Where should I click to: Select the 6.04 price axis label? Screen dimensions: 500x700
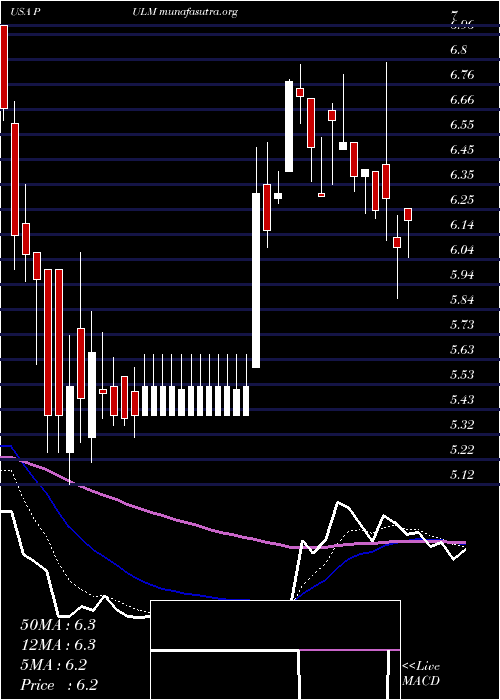[x=462, y=250]
